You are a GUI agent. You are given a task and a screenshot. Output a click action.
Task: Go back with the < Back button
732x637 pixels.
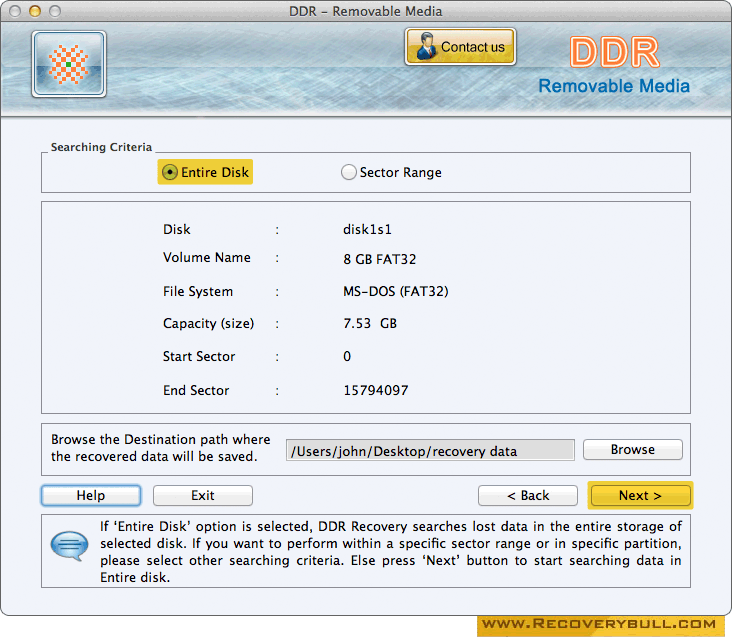(528, 495)
